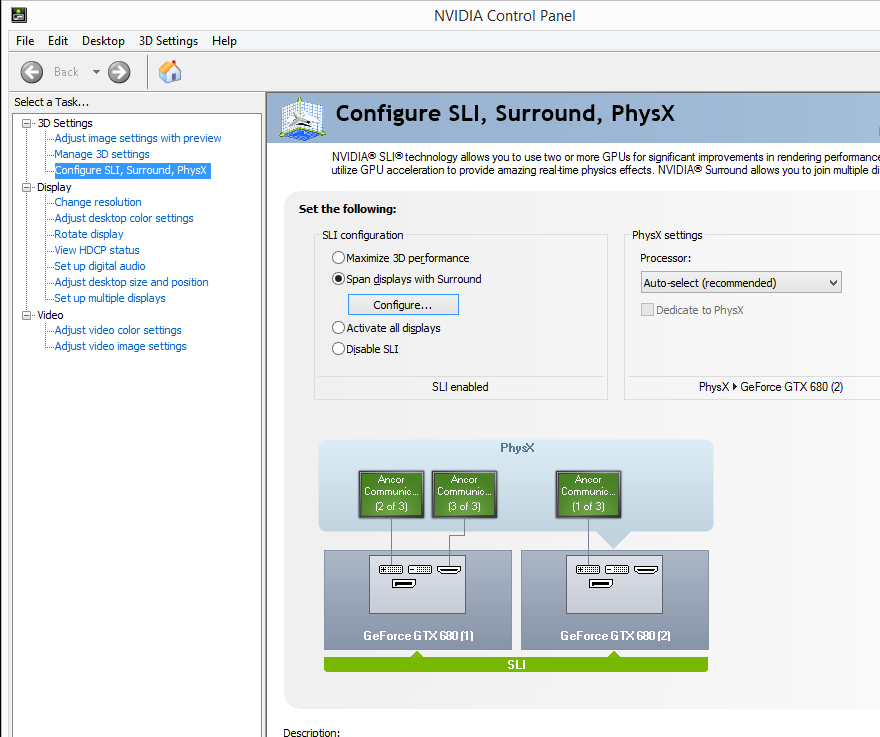Click the Back arrow button
Image resolution: width=880 pixels, height=737 pixels.
pos(31,72)
